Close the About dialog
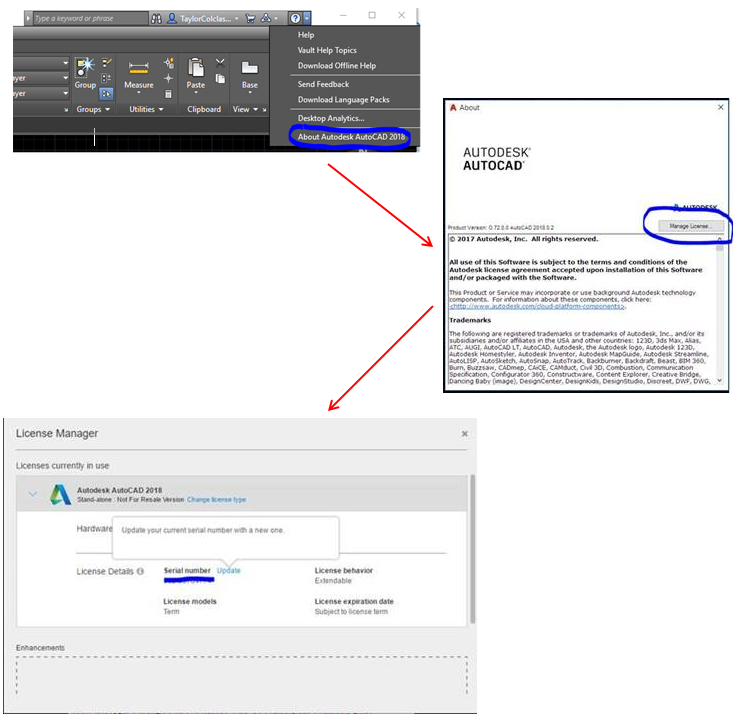 [x=721, y=107]
